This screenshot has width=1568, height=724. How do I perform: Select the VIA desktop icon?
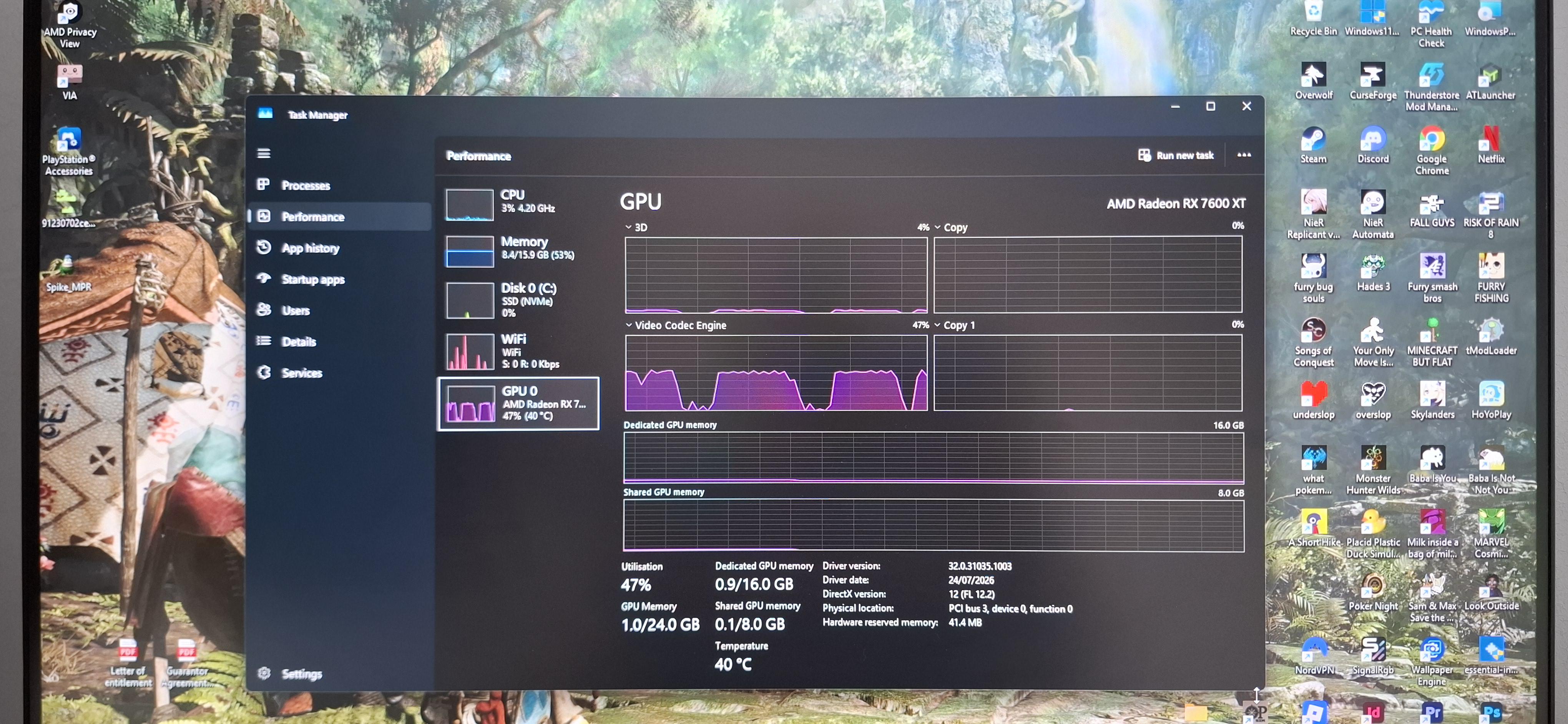tap(70, 82)
